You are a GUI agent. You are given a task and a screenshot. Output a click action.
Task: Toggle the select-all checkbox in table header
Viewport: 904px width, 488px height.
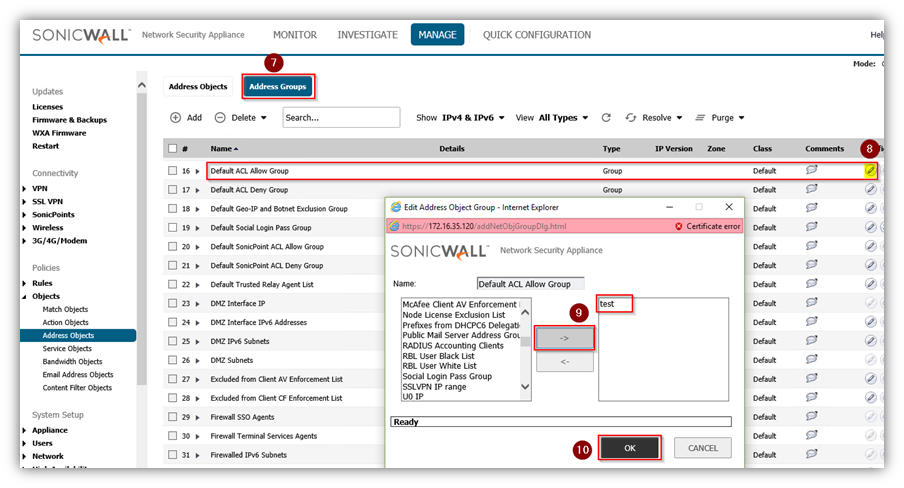click(x=173, y=149)
